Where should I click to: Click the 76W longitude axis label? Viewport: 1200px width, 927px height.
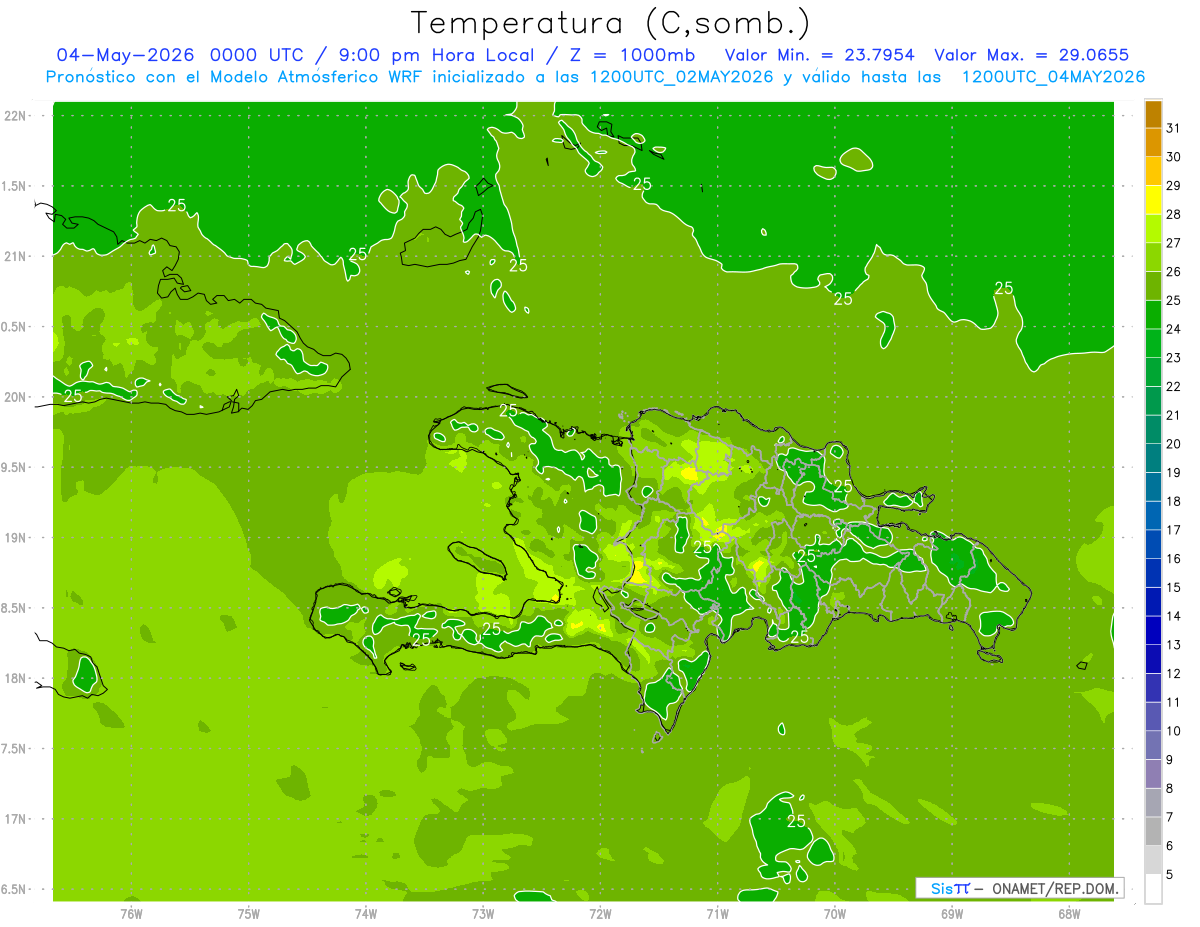131,913
